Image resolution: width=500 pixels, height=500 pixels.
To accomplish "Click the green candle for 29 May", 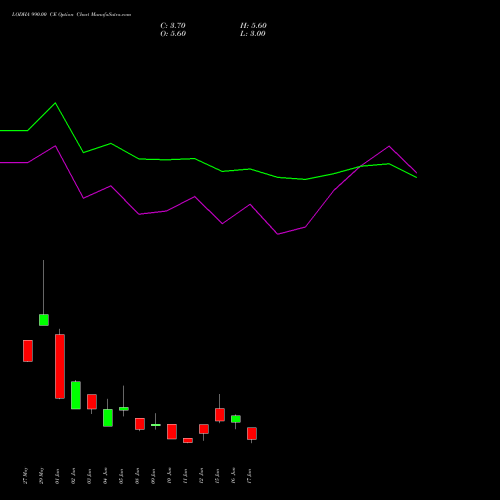I will [x=44, y=320].
